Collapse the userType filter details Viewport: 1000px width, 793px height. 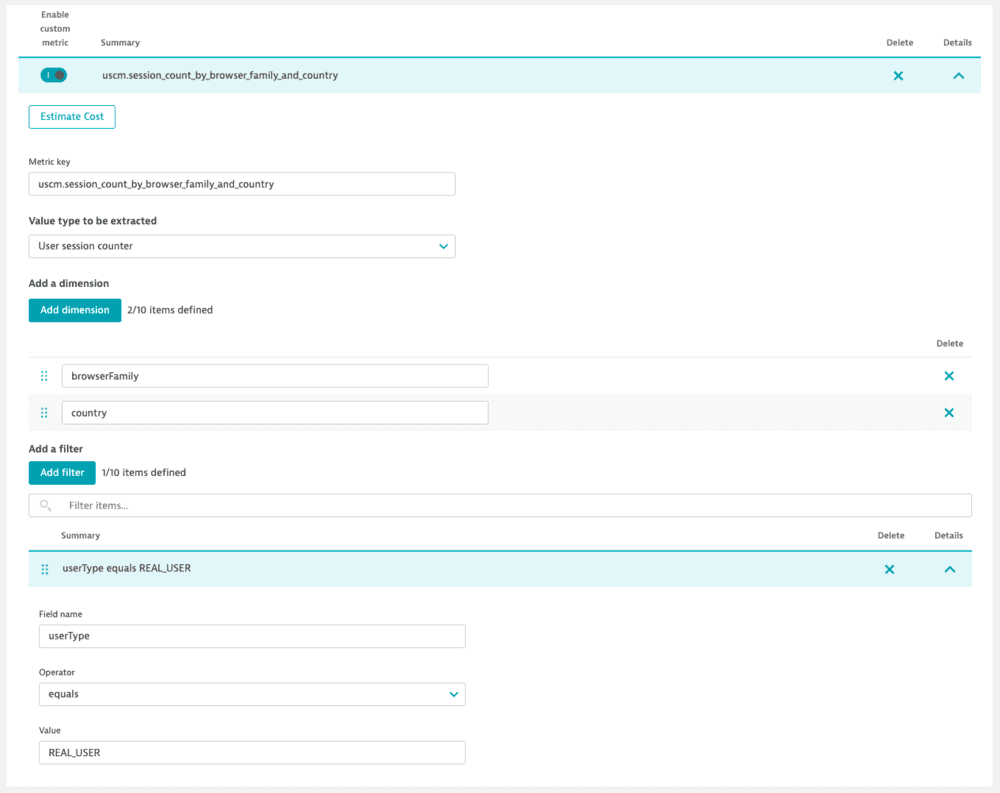[948, 569]
